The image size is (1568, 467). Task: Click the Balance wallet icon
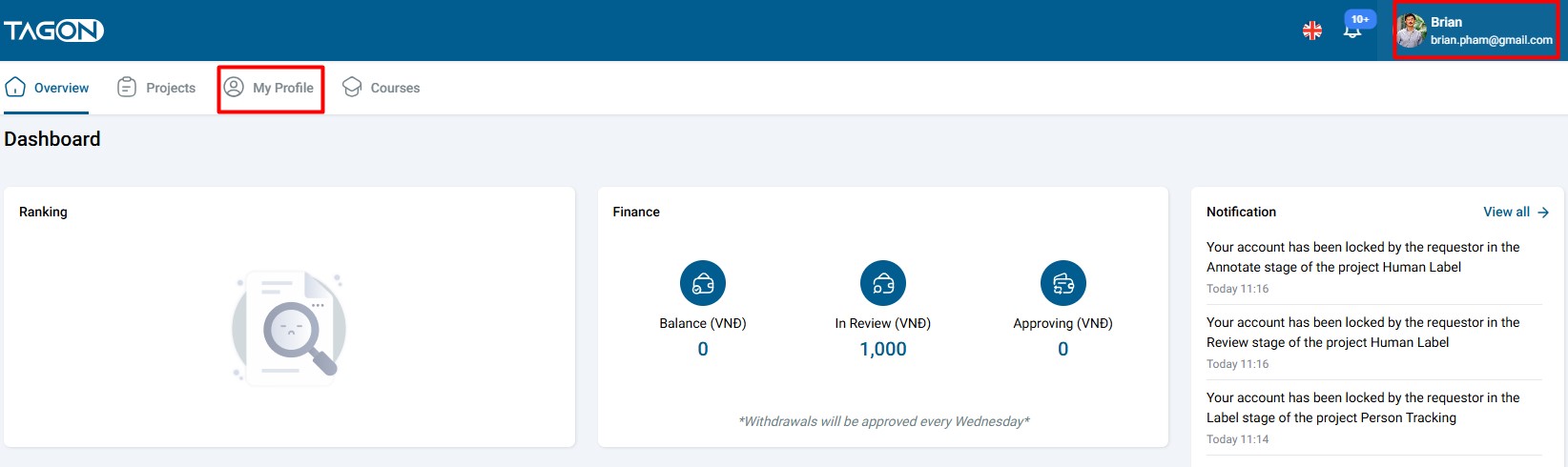click(x=703, y=283)
